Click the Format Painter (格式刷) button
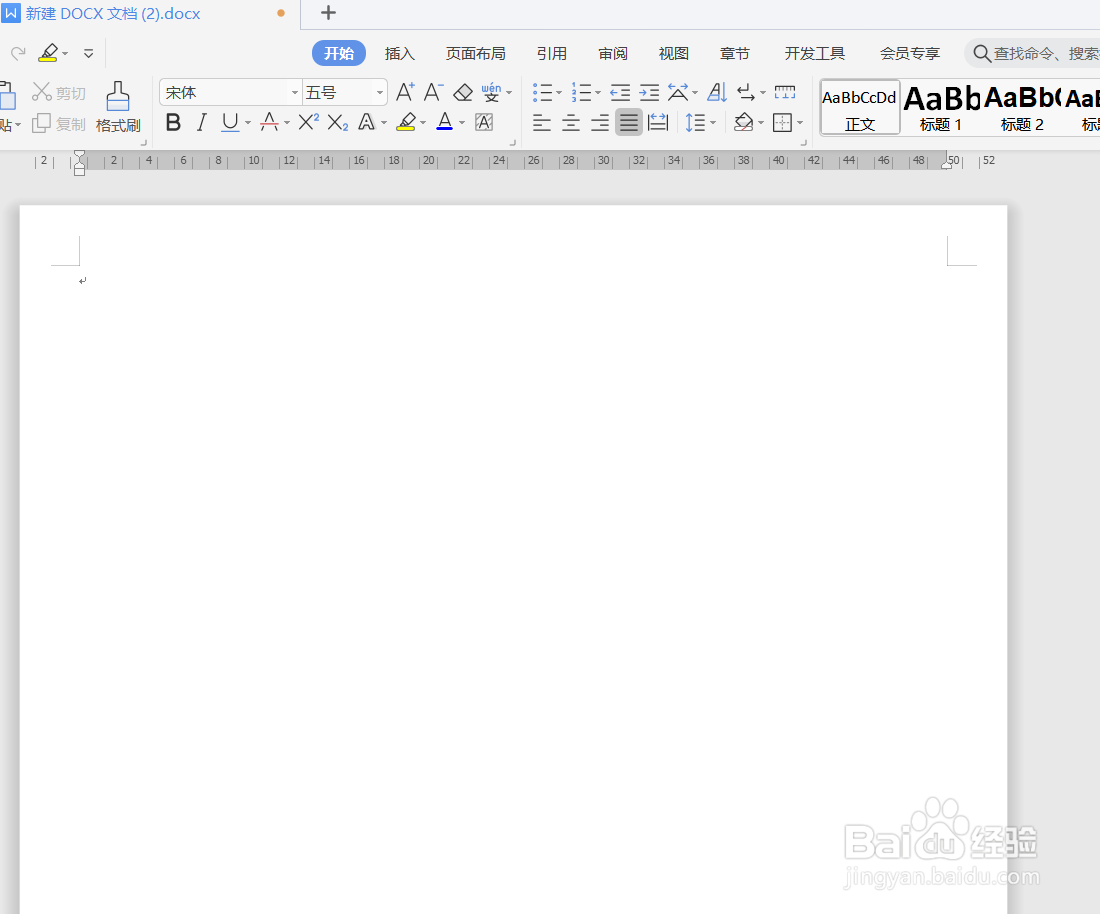This screenshot has width=1100, height=914. pos(118,107)
